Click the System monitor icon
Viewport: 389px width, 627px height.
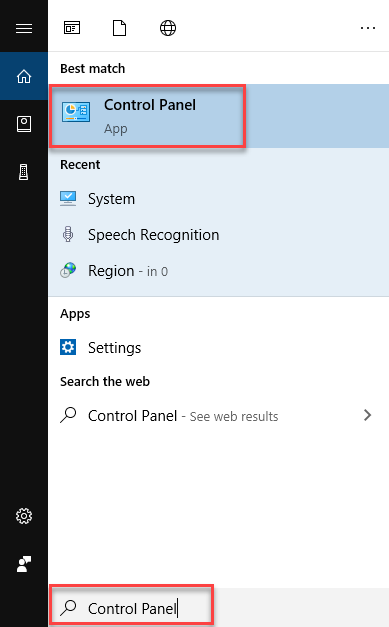pyautogui.click(x=68, y=199)
